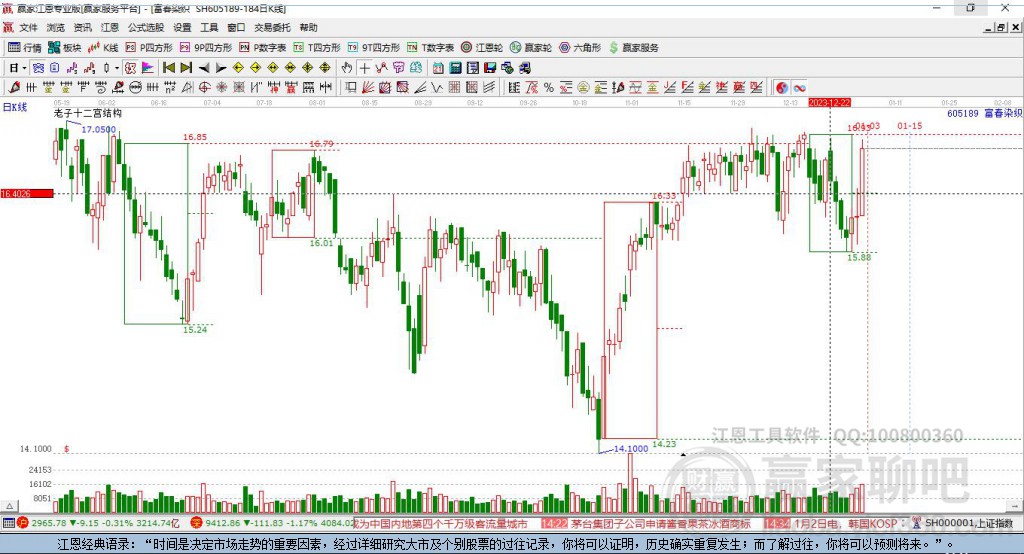Image resolution: width=1024 pixels, height=554 pixels.
Task: Toggle the pink flag indicator icon
Action: pyautogui.click(x=148, y=68)
